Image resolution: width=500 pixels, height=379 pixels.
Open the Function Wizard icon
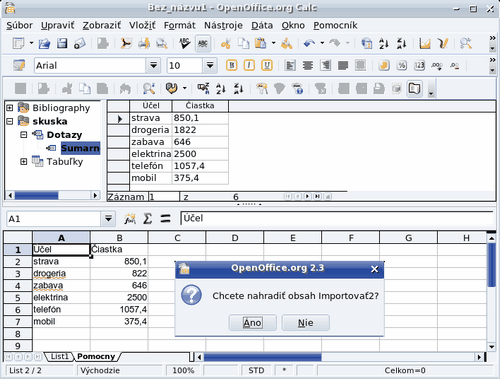(130, 219)
